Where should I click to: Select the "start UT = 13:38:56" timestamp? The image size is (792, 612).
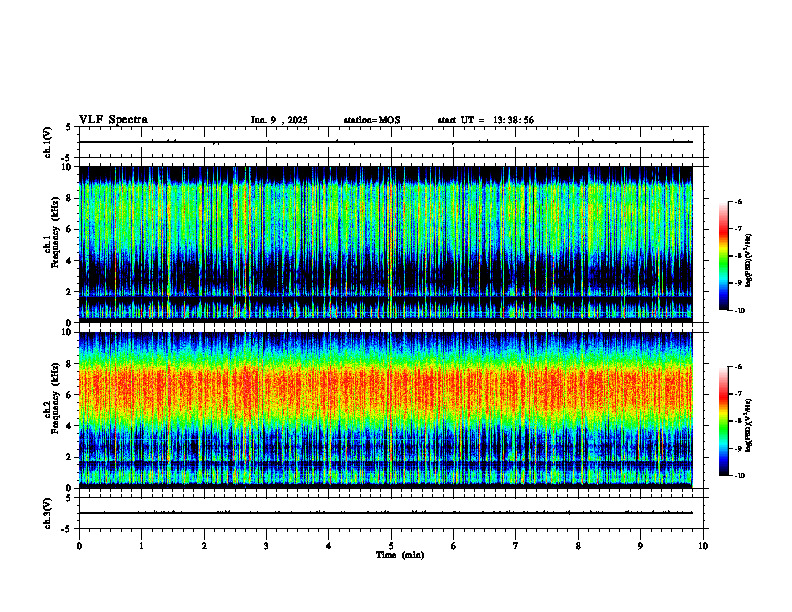point(485,120)
